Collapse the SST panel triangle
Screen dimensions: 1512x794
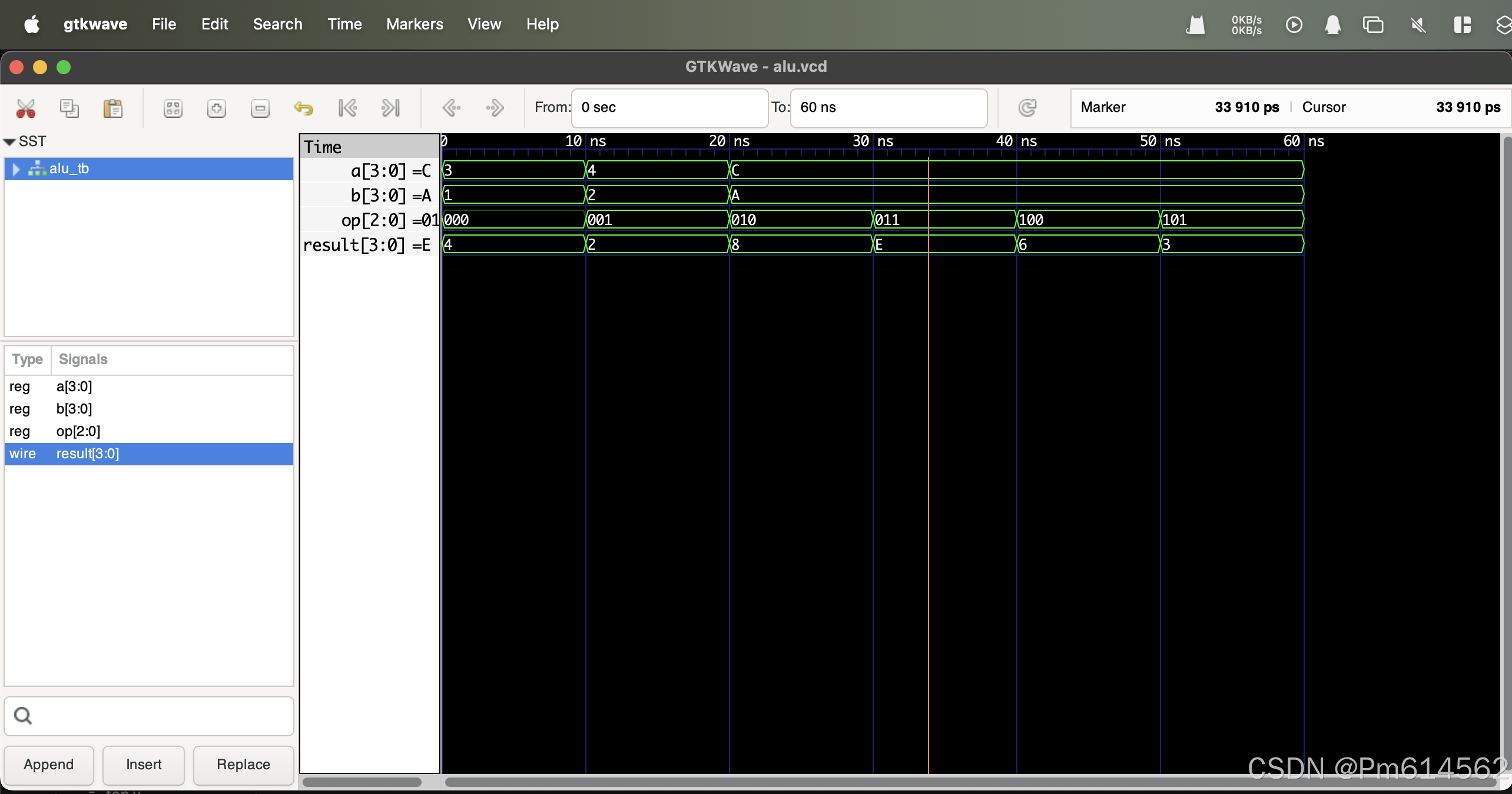(x=9, y=142)
